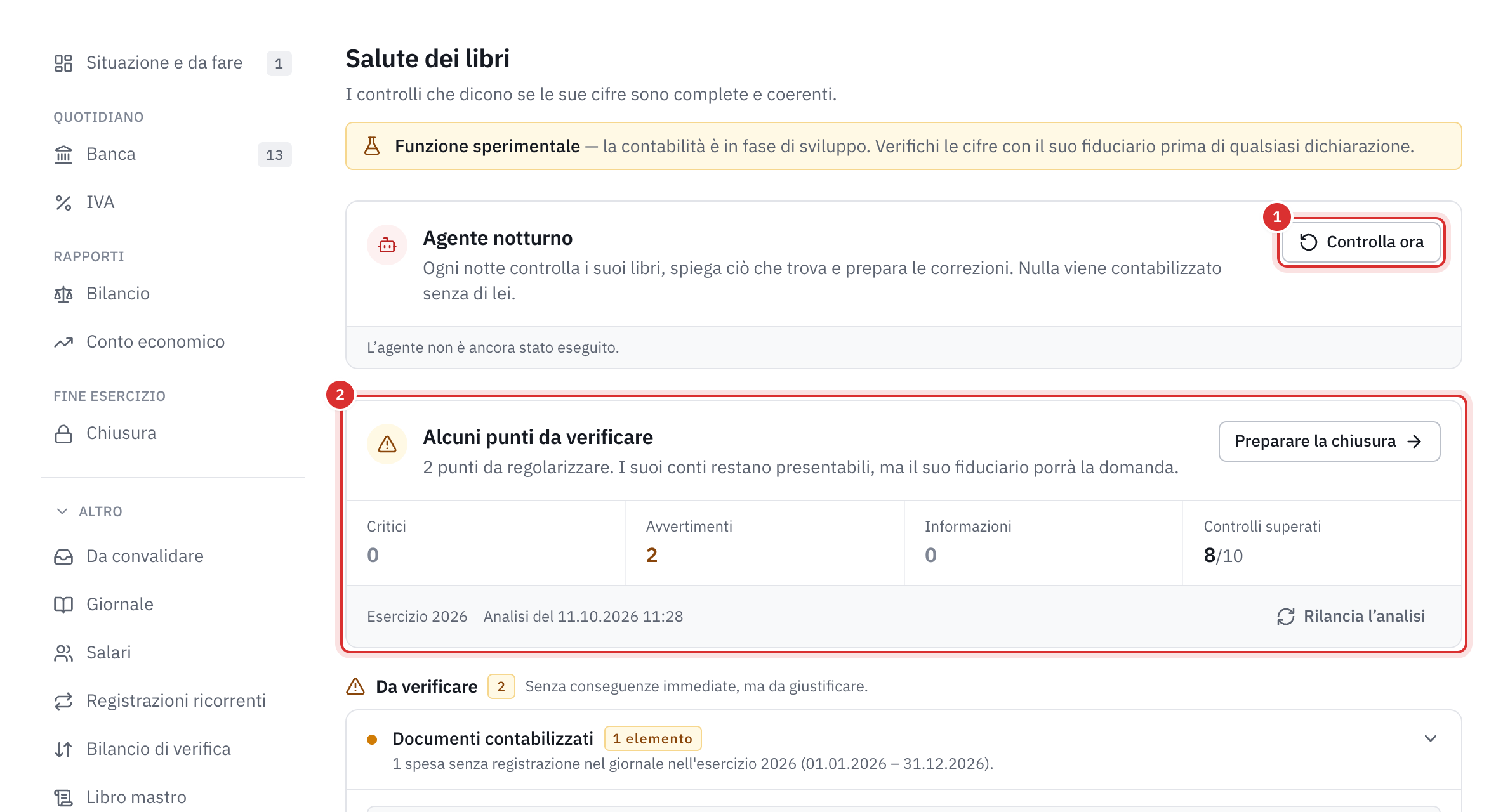1503x812 pixels.
Task: Collapse the ALTRO section chevron
Action: coord(62,511)
